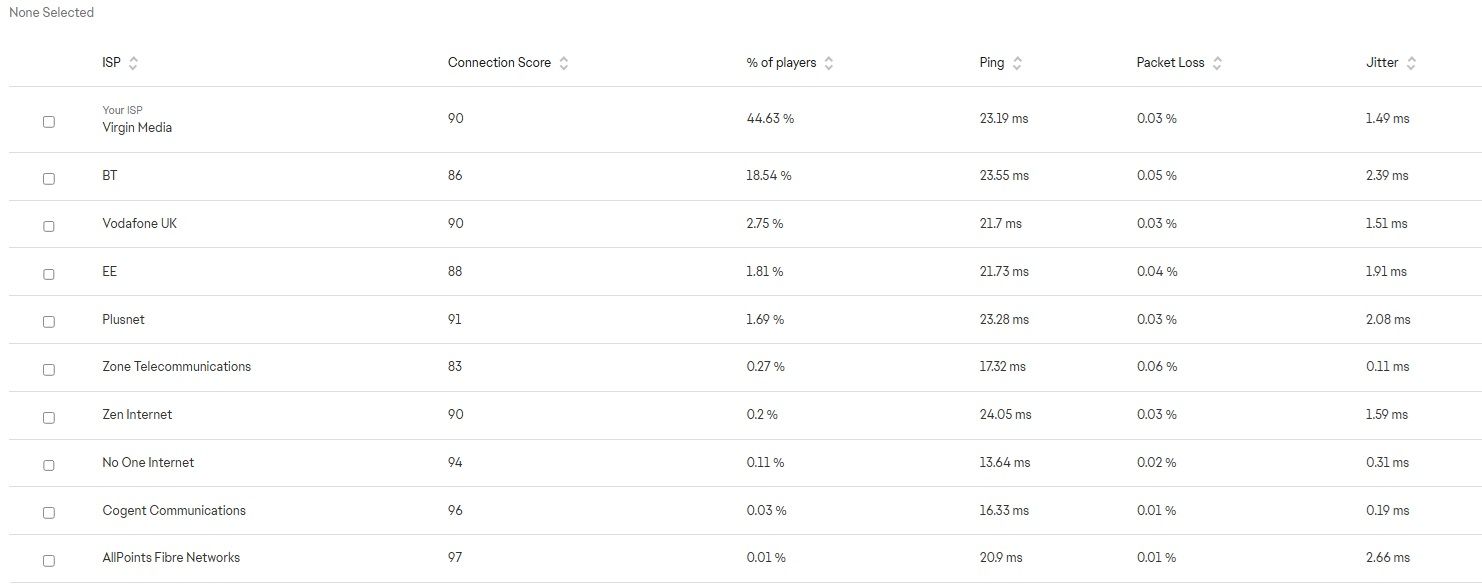Select the BT row checkbox
The image size is (1482, 585).
(49, 179)
